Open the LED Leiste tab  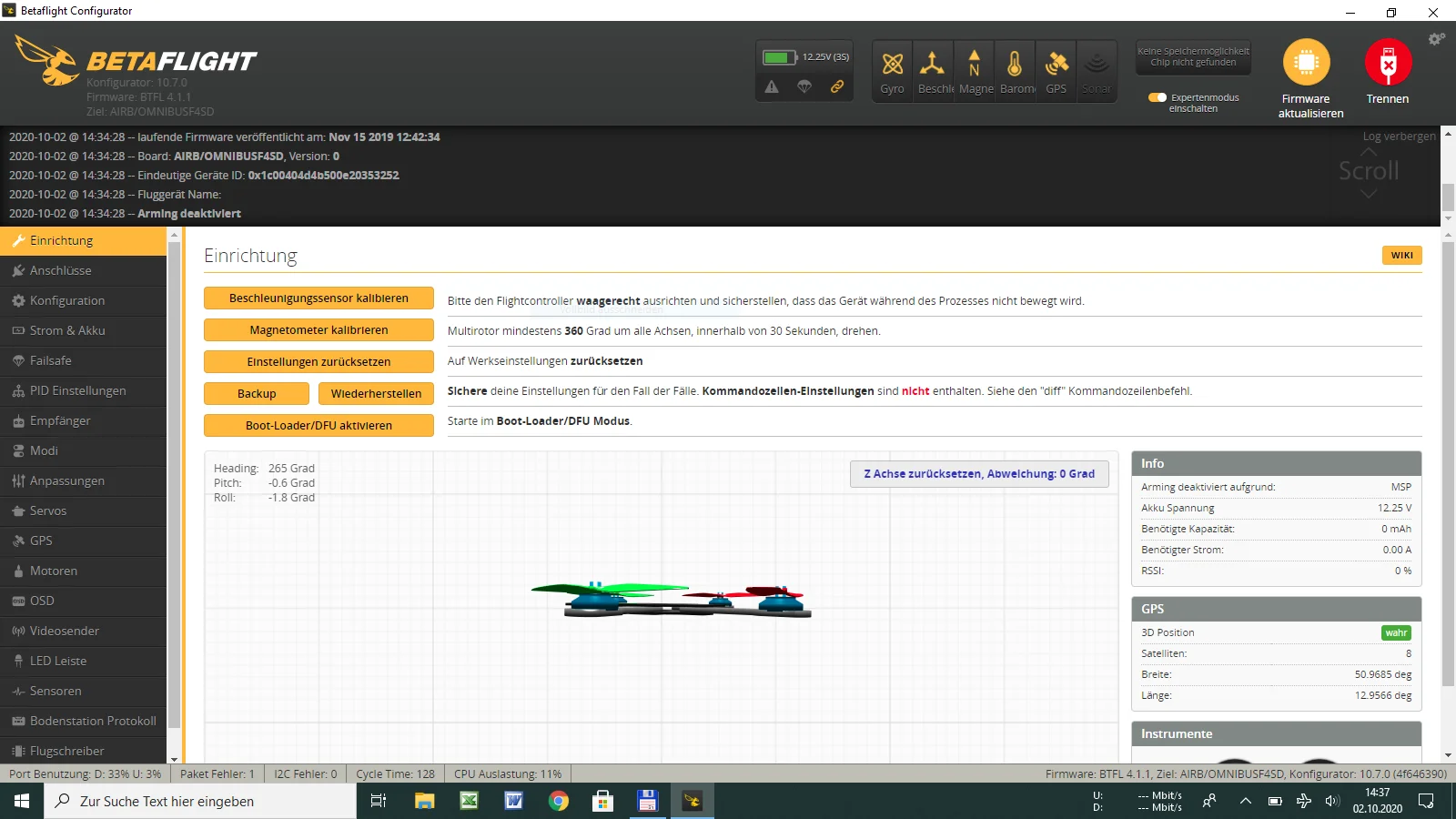pos(83,661)
